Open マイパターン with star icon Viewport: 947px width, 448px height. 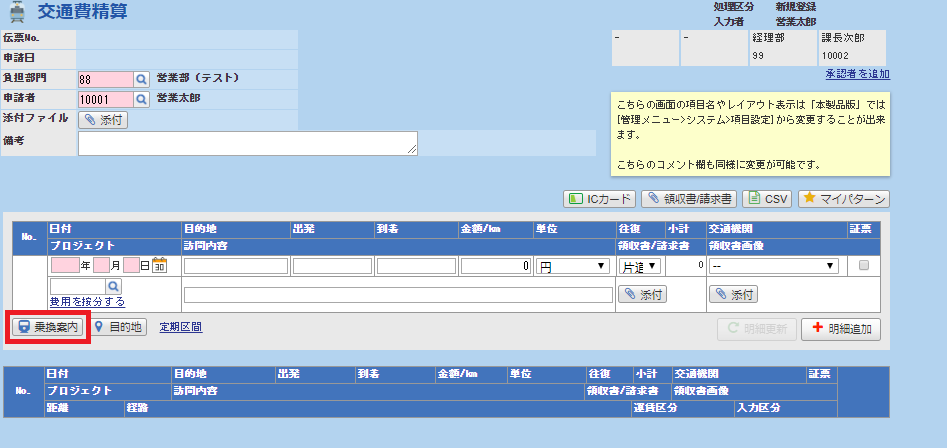[x=844, y=199]
